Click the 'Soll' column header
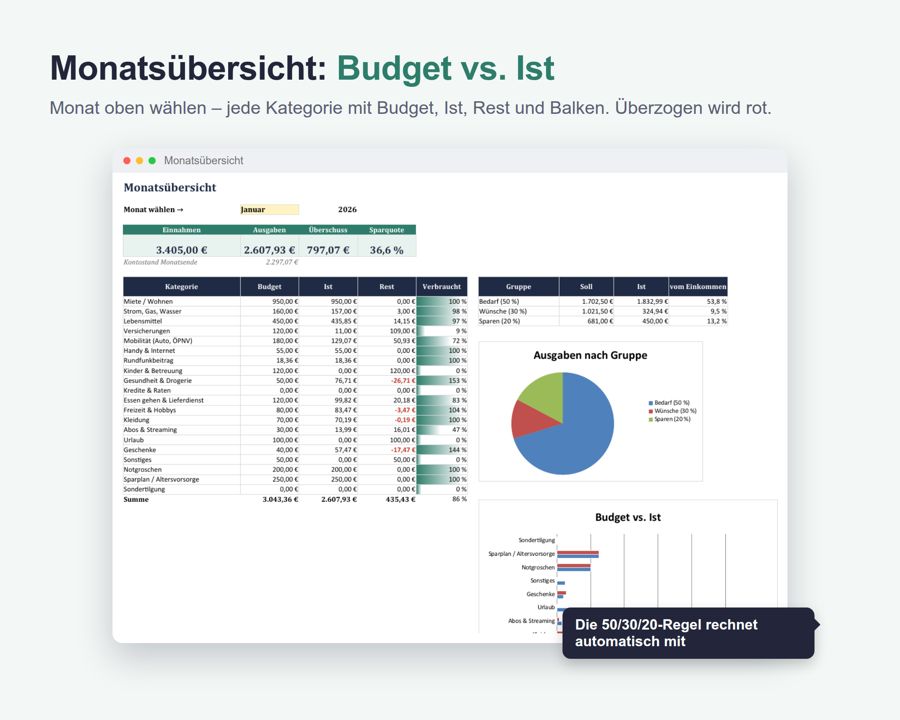Viewport: 900px width, 720px height. tap(586, 287)
